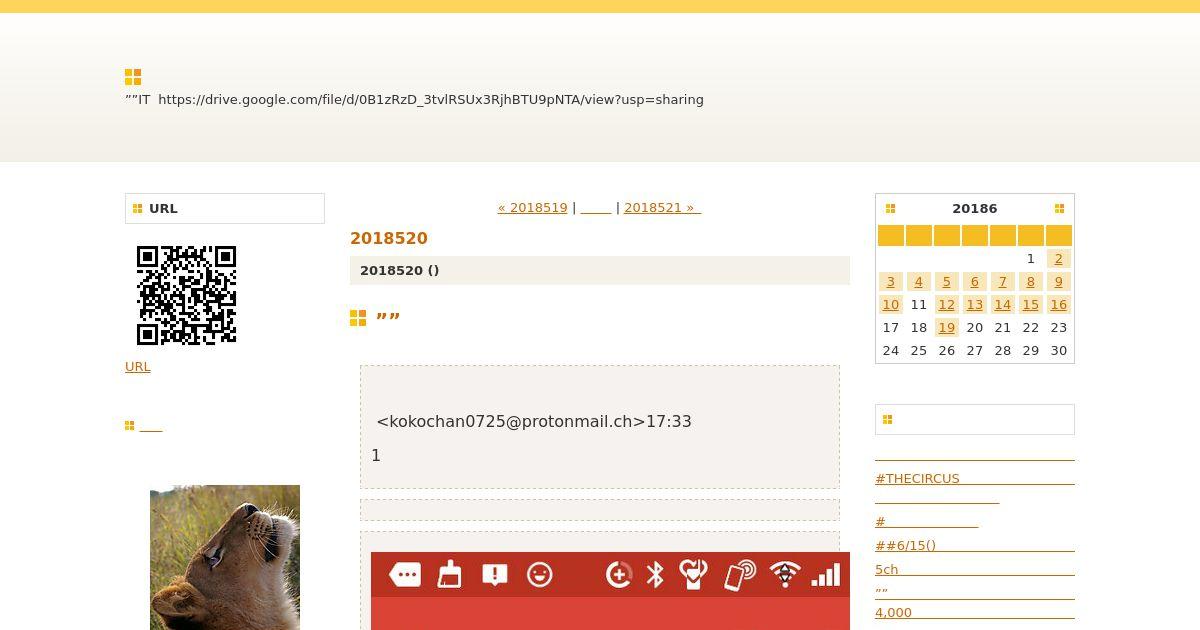Open the #THECIRCUS sidebar link
The image size is (1200, 630).
[917, 479]
